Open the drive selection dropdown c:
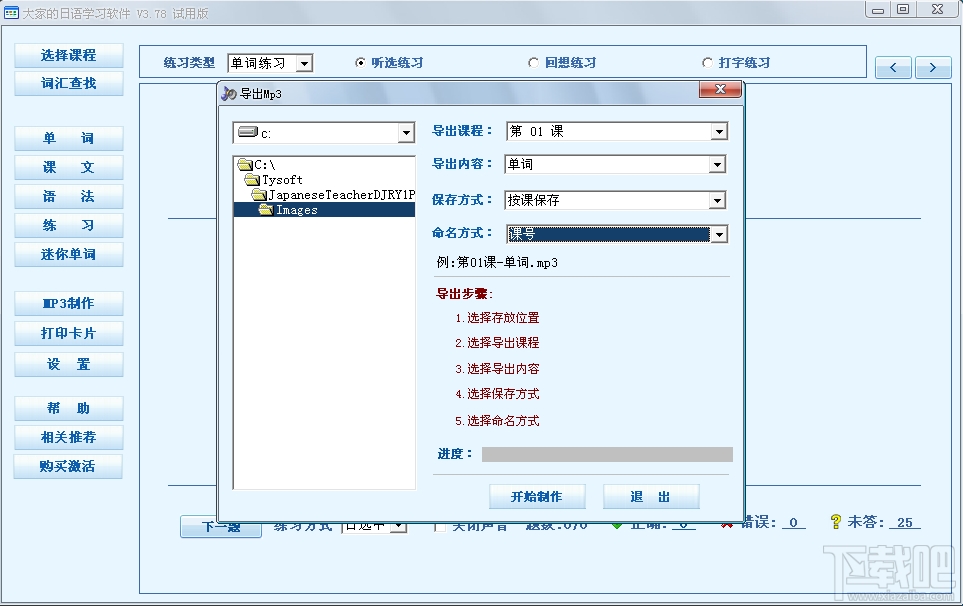963x606 pixels. coord(406,133)
